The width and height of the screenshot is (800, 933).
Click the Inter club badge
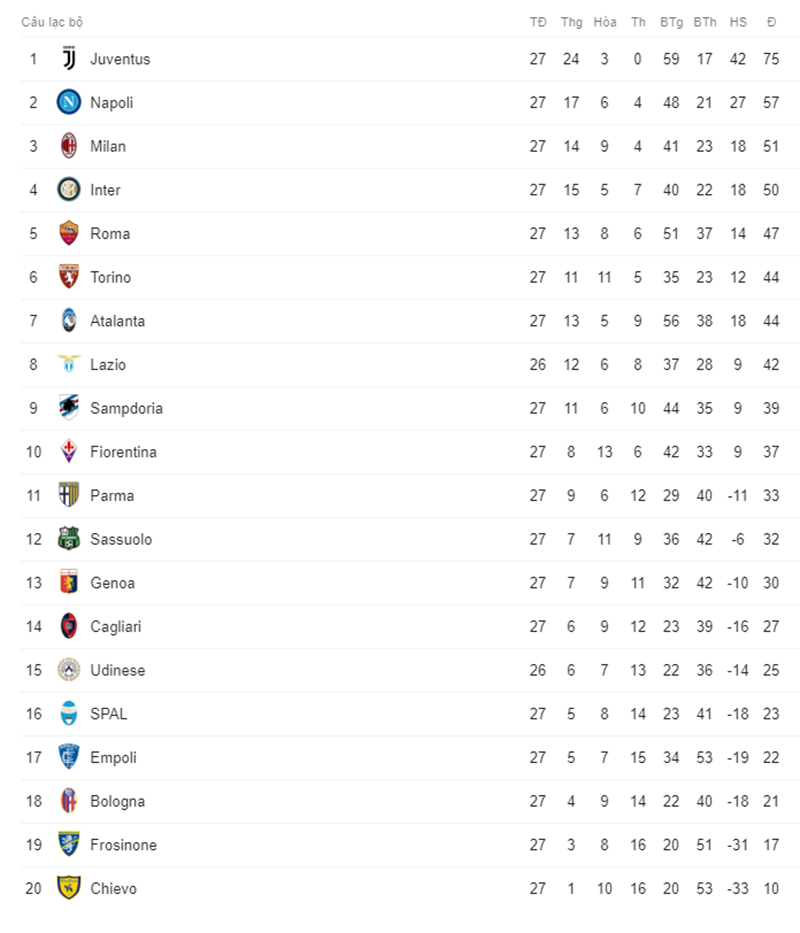pos(69,190)
